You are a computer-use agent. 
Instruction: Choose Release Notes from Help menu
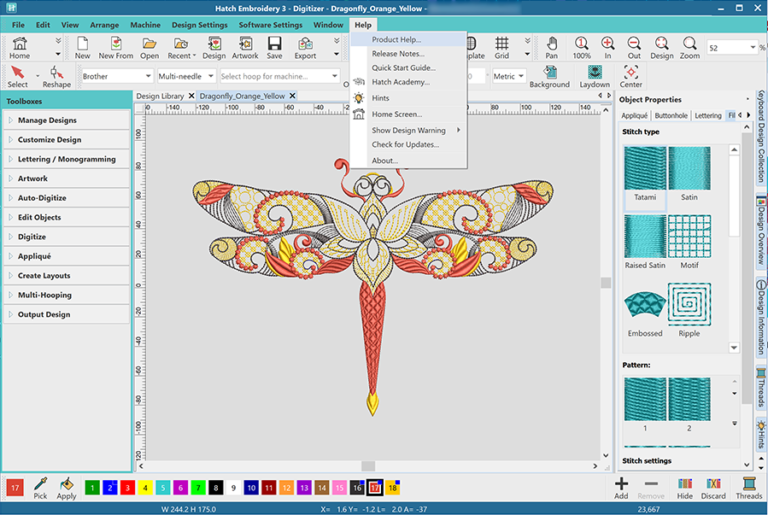pos(398,54)
